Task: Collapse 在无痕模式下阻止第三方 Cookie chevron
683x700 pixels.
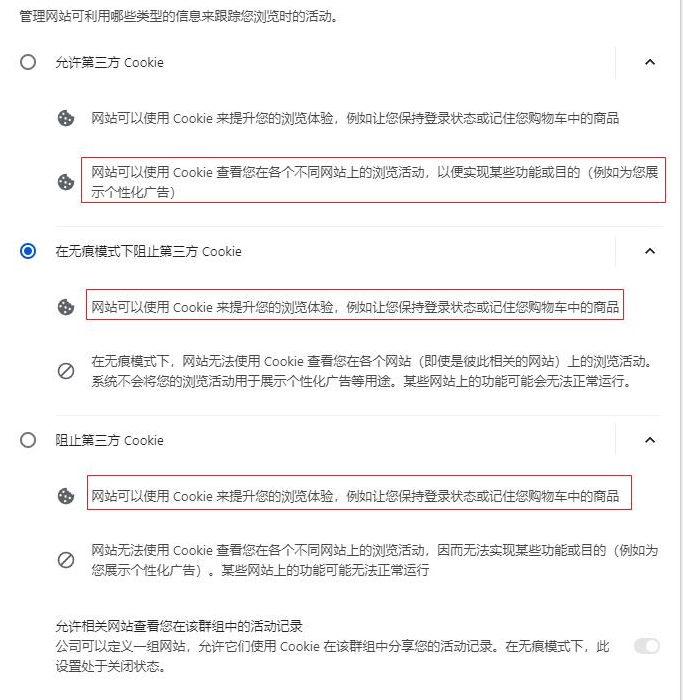Action: tap(650, 251)
